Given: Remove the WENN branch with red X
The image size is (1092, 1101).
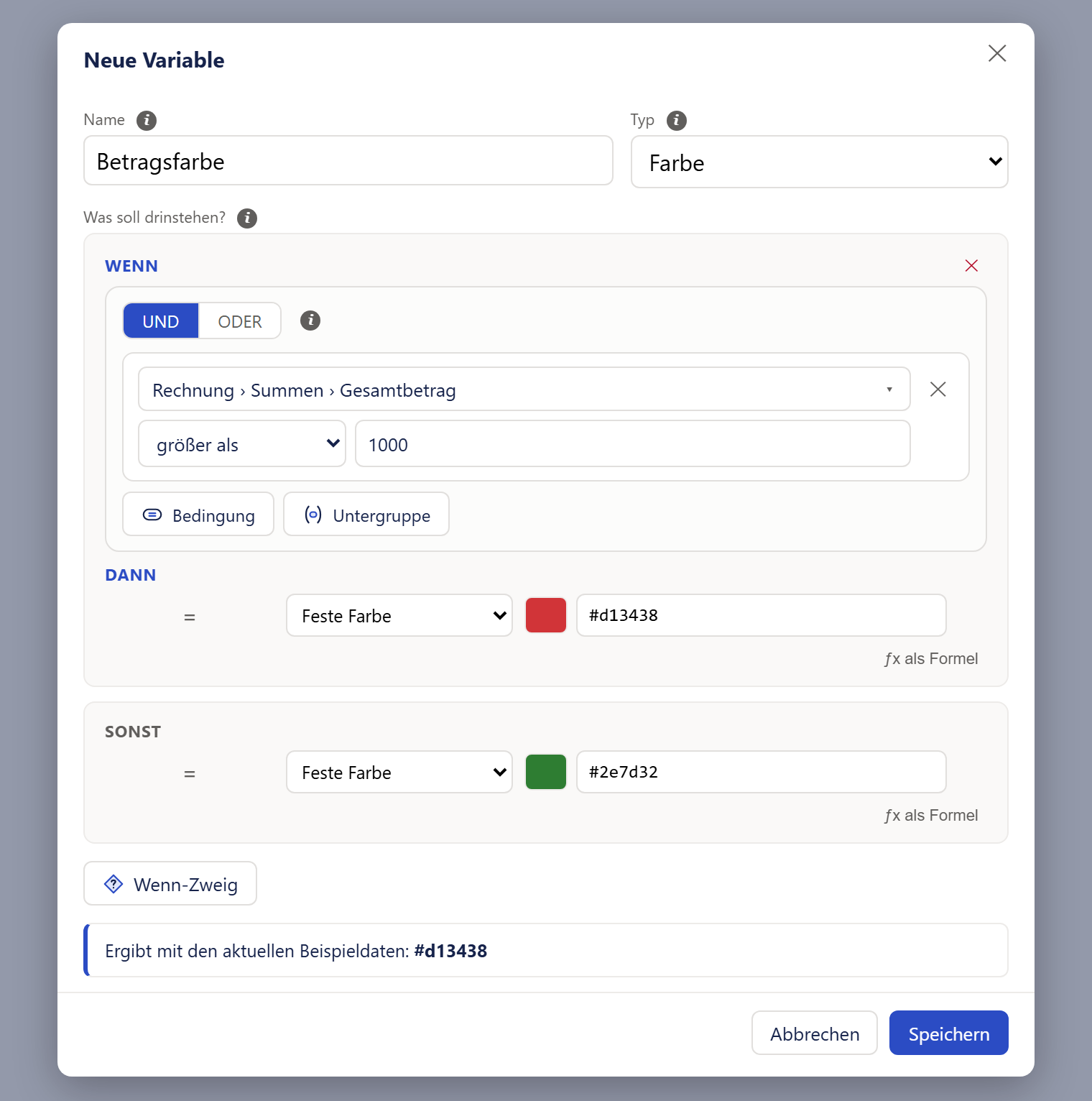Looking at the screenshot, I should coord(971,266).
